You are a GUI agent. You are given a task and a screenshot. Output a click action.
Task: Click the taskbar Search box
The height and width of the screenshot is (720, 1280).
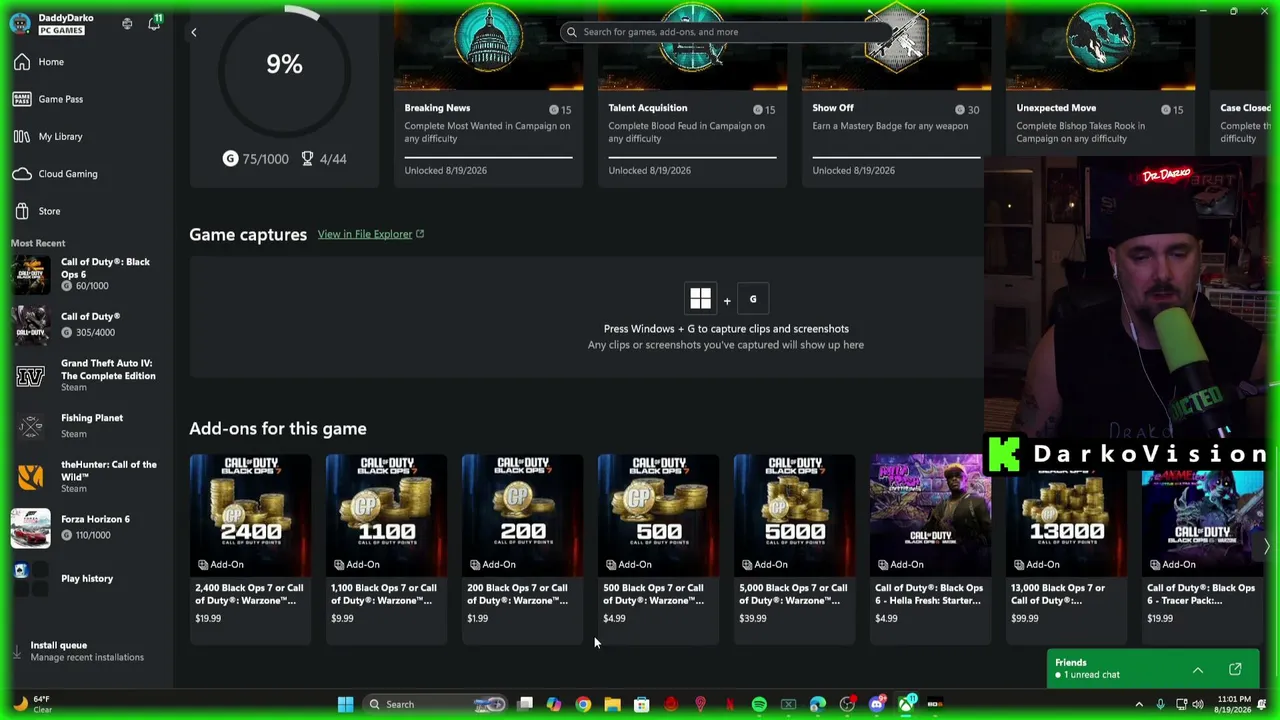point(435,704)
